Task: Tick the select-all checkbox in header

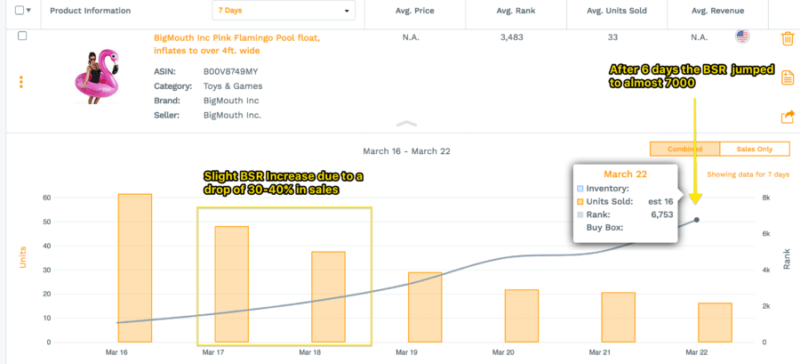Action: point(19,10)
